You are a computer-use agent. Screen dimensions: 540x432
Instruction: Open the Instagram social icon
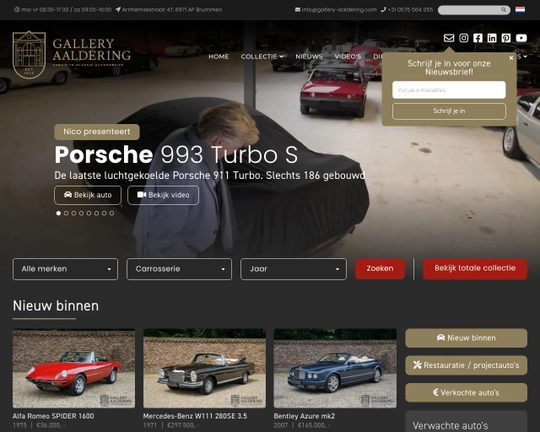[x=464, y=38]
